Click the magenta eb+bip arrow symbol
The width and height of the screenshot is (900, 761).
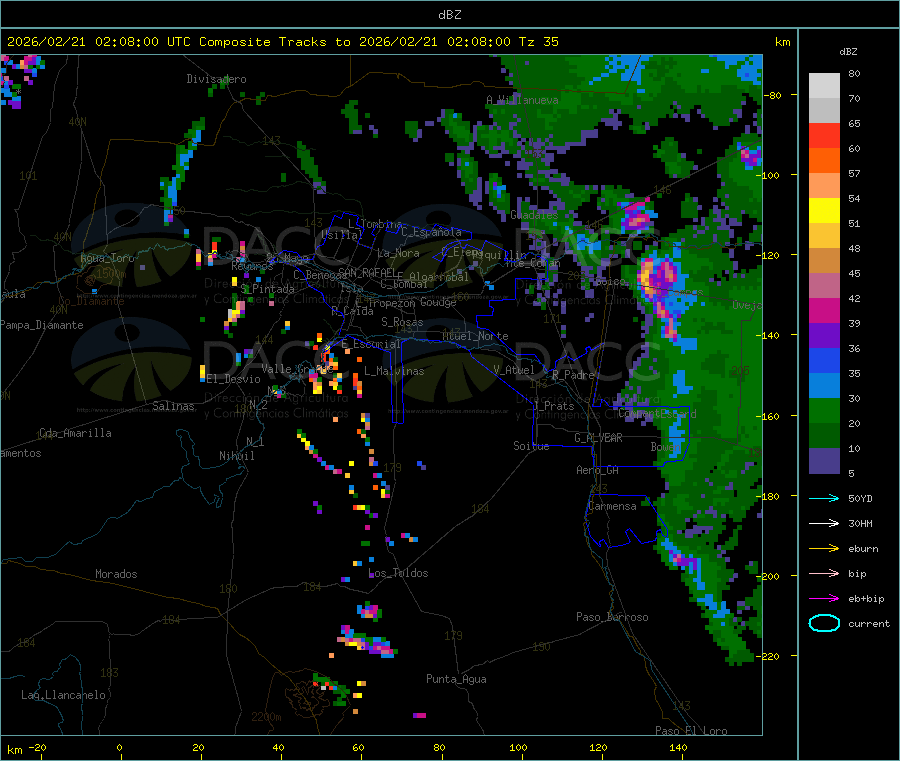click(x=824, y=598)
